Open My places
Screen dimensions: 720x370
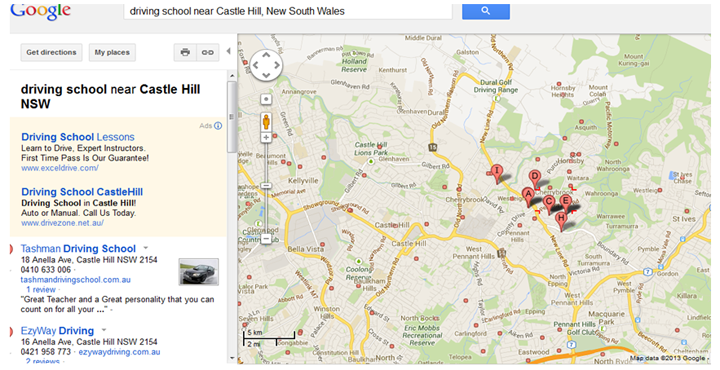click(x=112, y=52)
